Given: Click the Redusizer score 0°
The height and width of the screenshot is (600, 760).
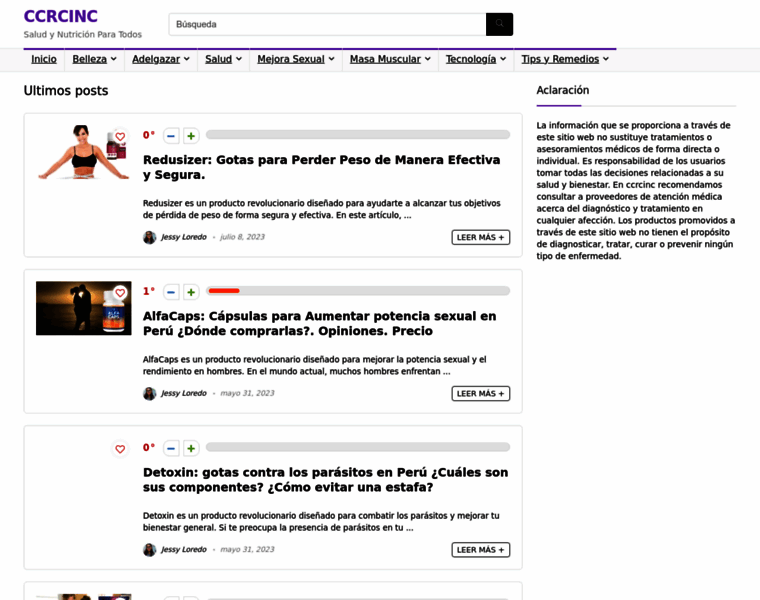Looking at the screenshot, I should (x=149, y=135).
